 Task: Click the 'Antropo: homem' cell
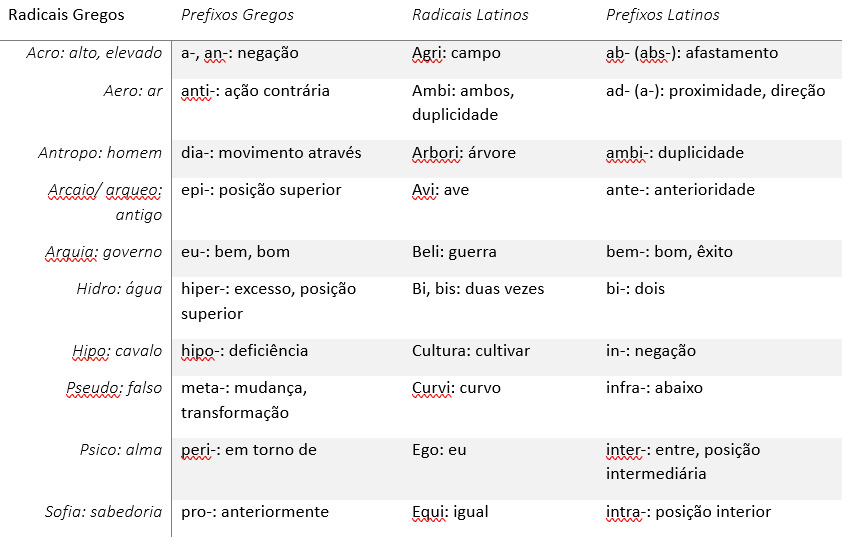tap(100, 153)
